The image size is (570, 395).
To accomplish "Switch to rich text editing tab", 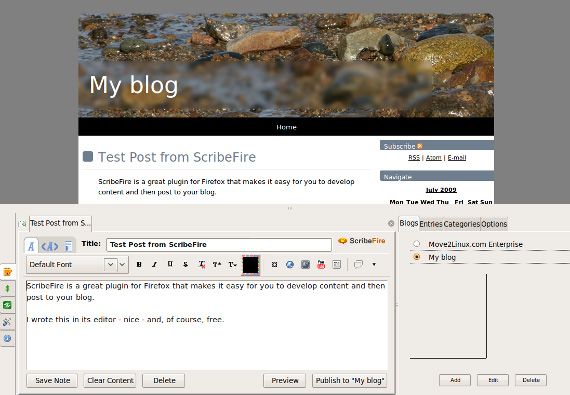I will pyautogui.click(x=31, y=246).
